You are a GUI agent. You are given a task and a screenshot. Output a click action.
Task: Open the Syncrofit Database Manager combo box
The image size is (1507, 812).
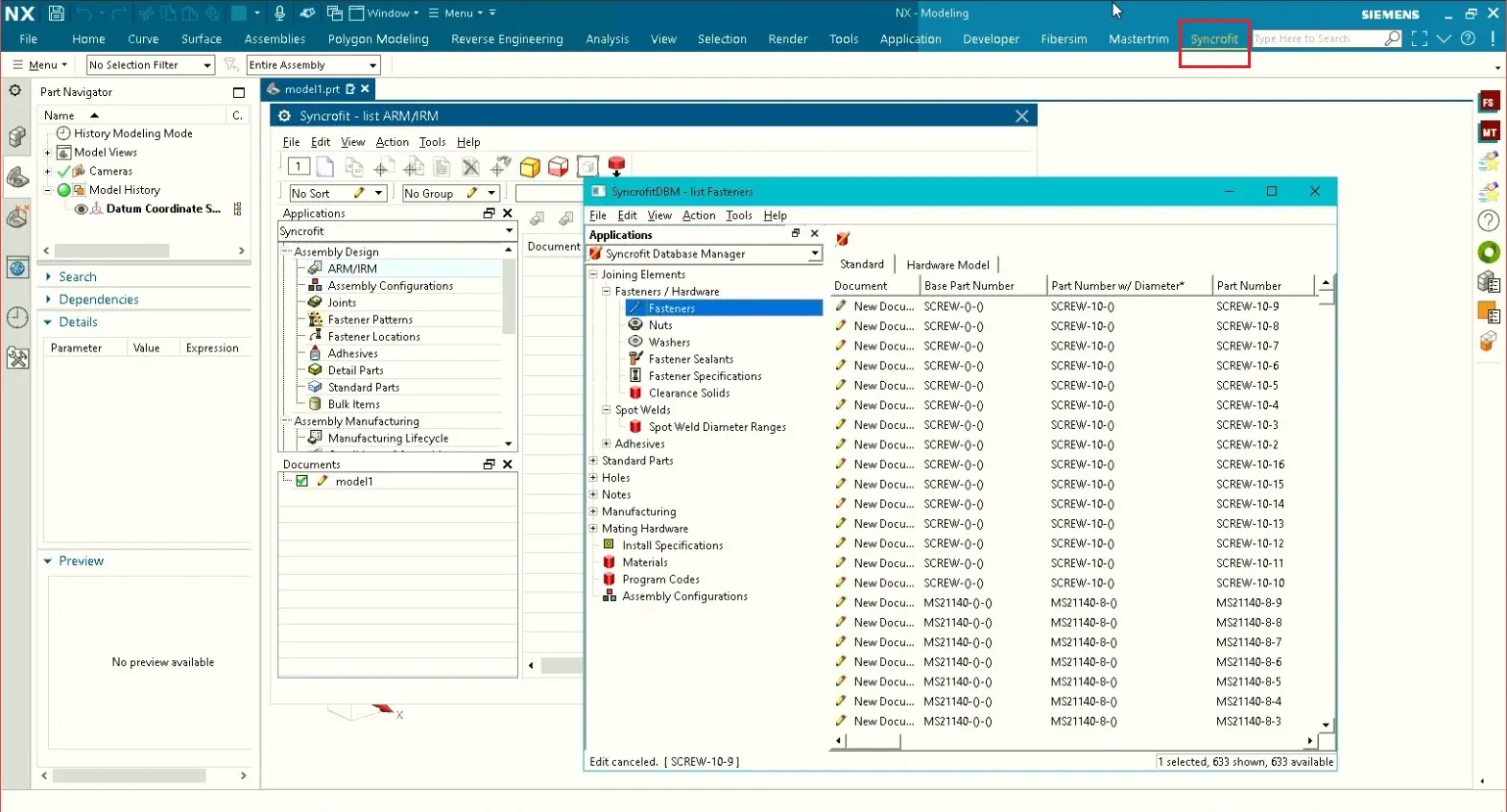[706, 253]
